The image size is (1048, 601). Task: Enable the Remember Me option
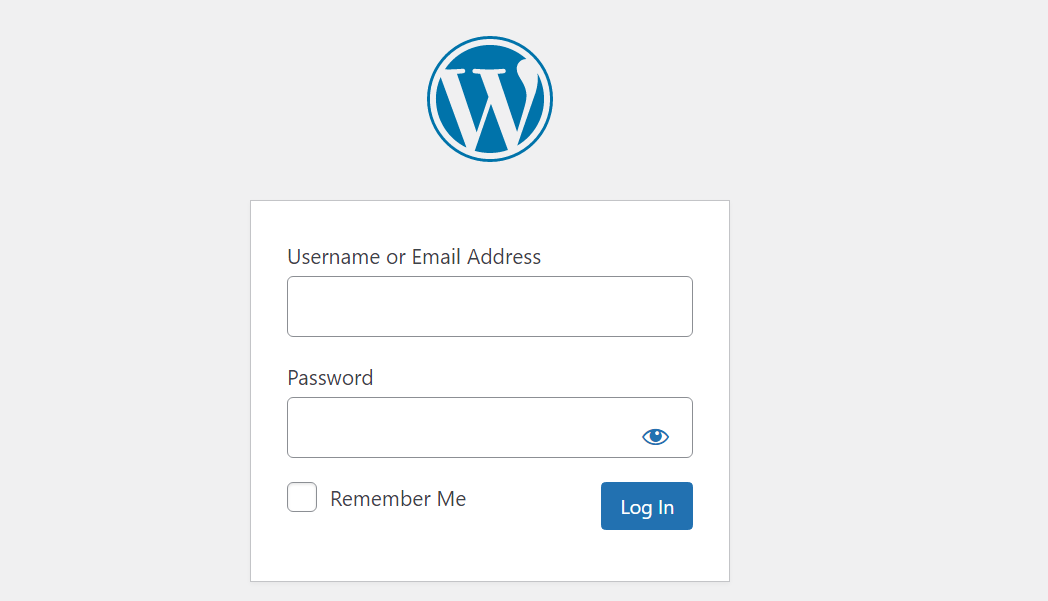coord(301,497)
